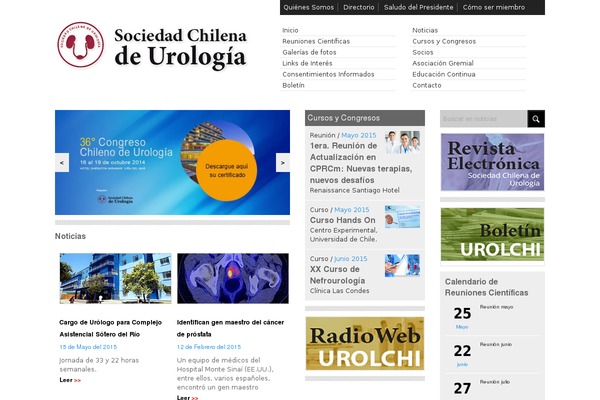Screen dimensions: 600x400
Task: Open the Curso Hands On link
Action: point(342,220)
